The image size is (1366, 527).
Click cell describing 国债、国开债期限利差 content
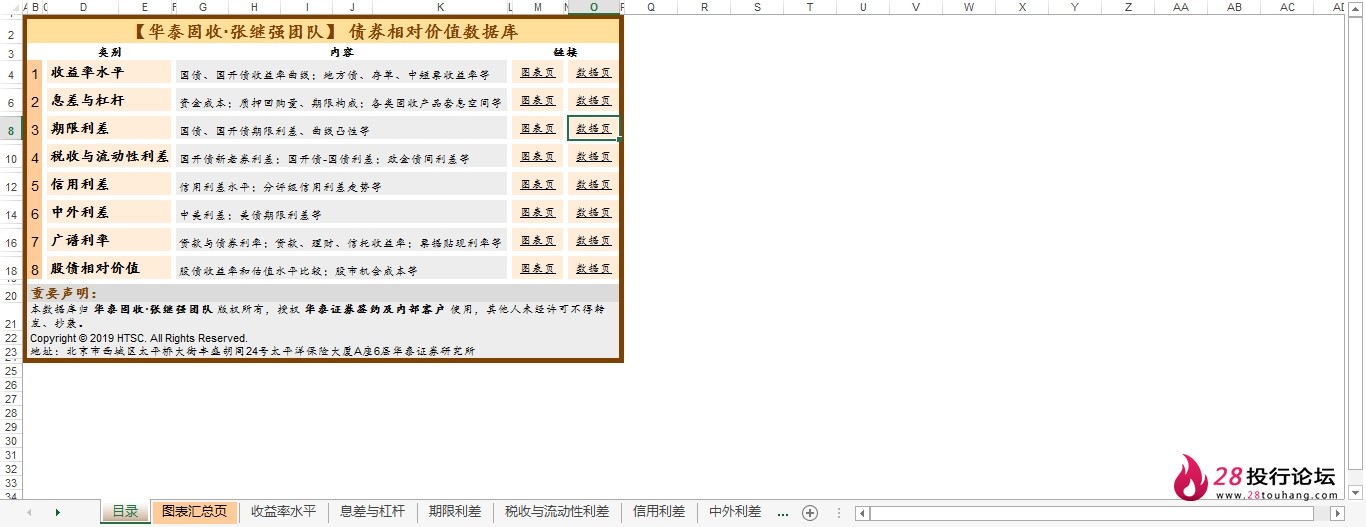(x=341, y=129)
